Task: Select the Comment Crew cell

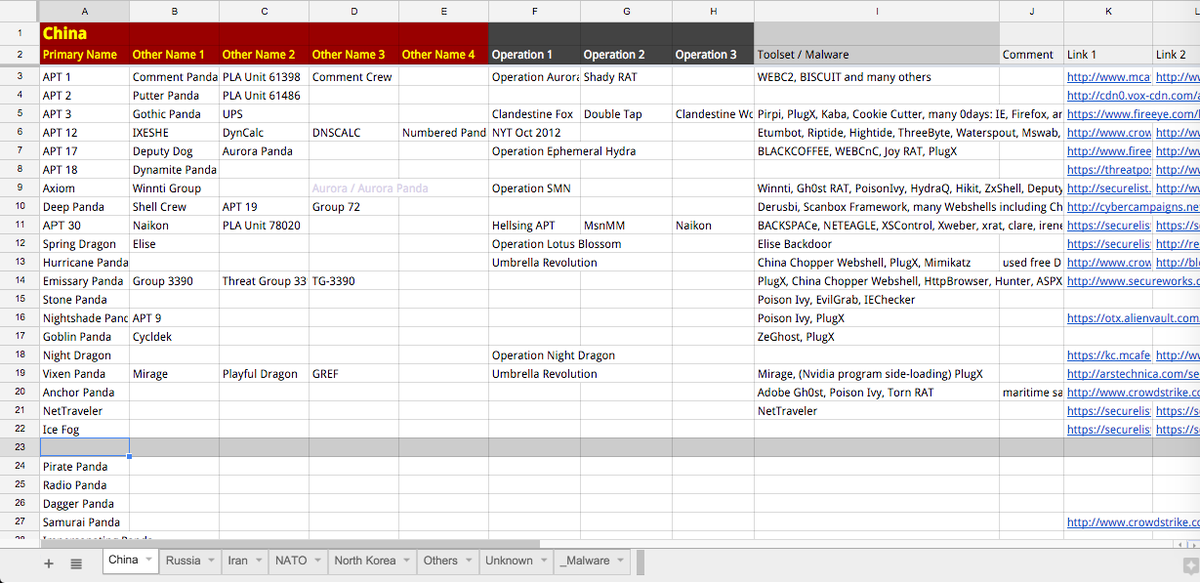Action: [x=354, y=77]
